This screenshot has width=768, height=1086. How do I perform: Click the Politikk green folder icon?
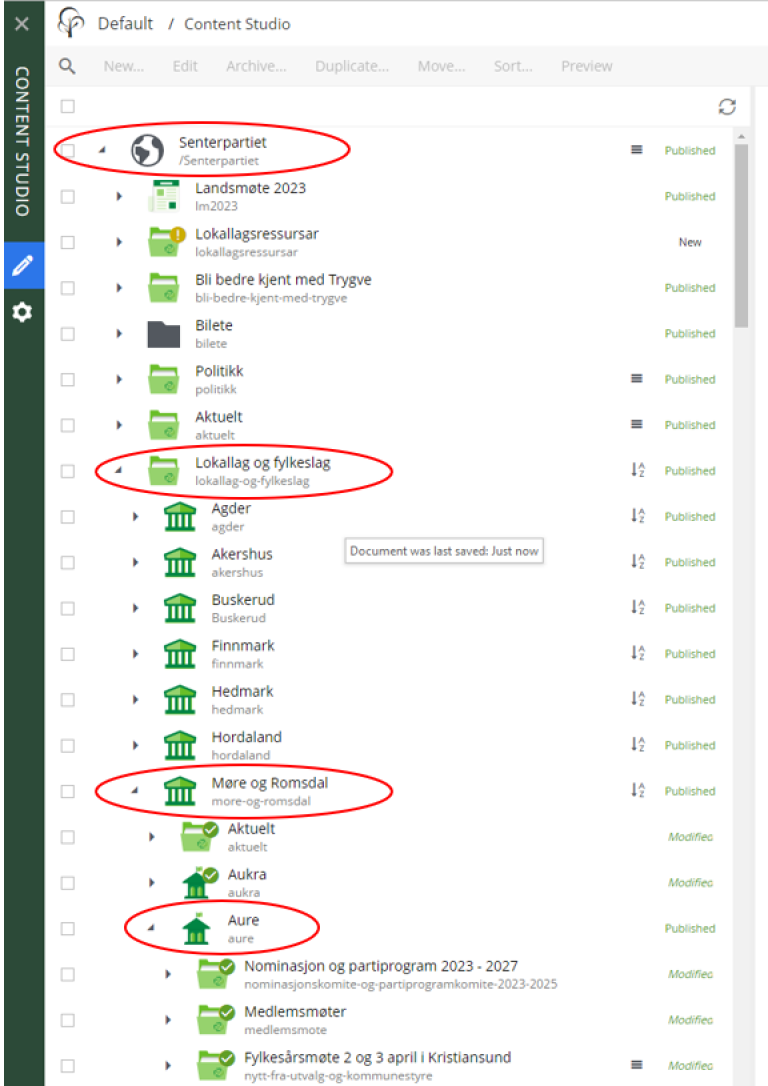coord(164,380)
